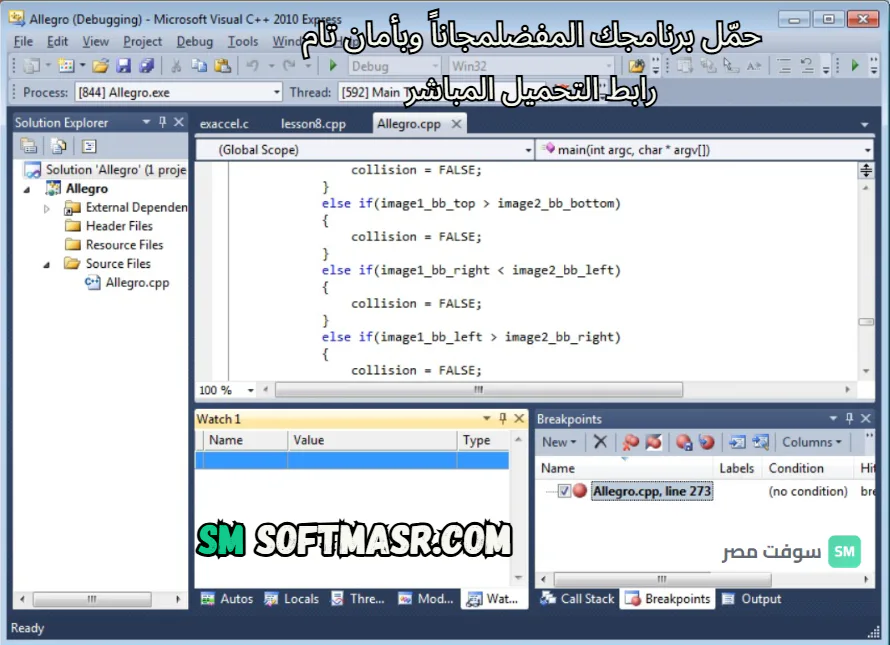Click the Solution Explorer View Code icon
This screenshot has width=890, height=645.
[x=89, y=146]
